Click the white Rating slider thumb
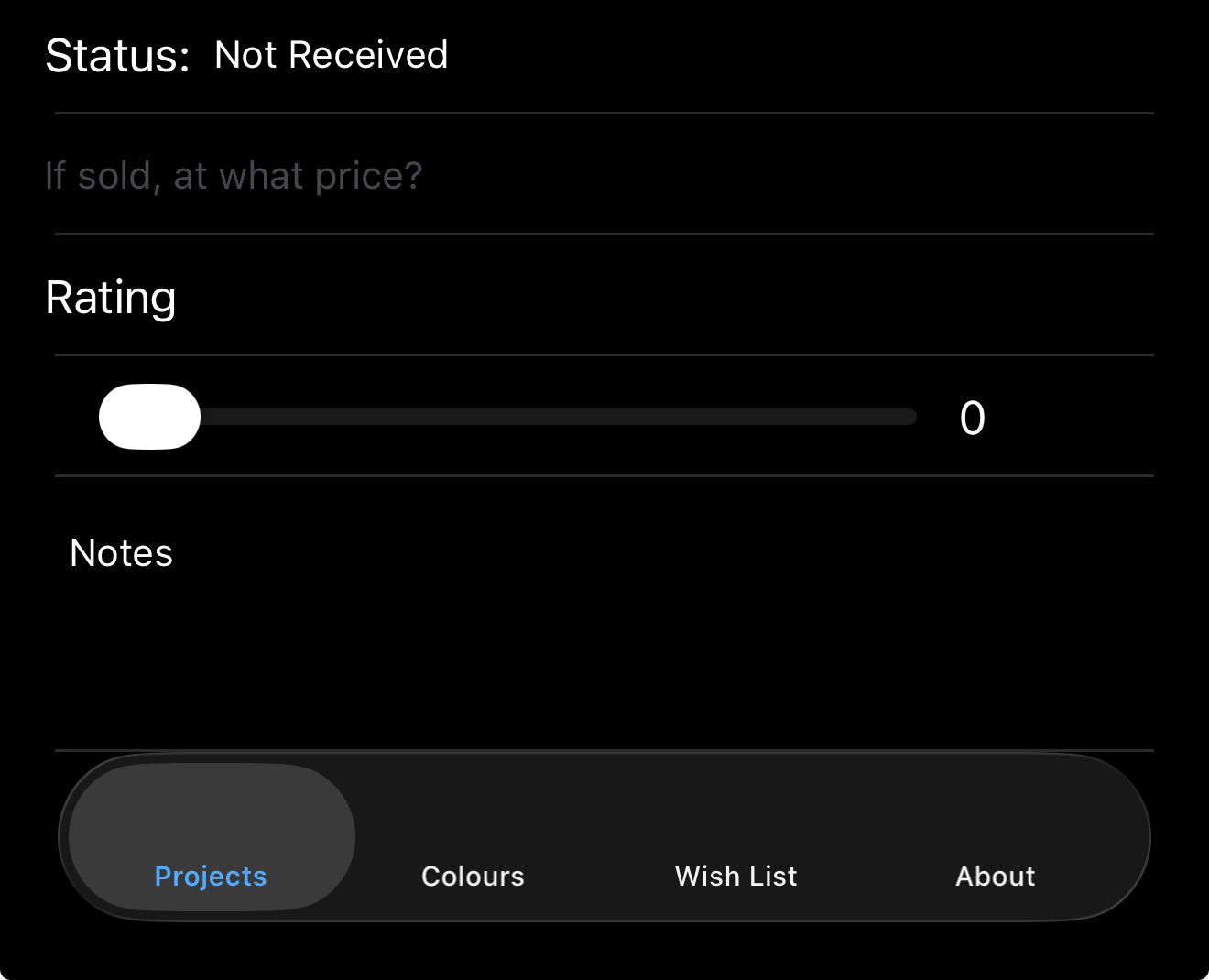1209x980 pixels. (149, 417)
